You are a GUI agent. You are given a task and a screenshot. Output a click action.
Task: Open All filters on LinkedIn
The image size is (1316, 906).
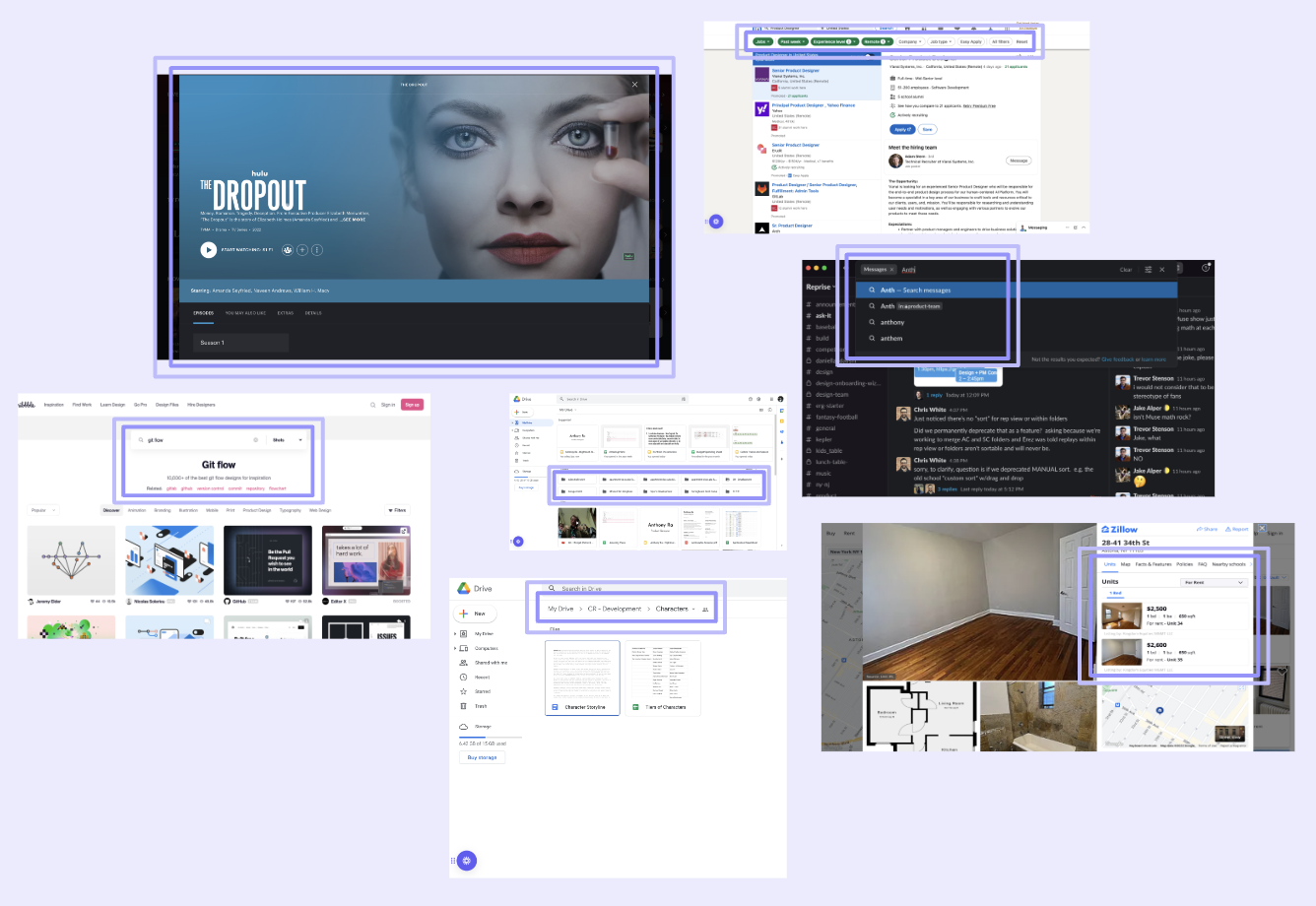(x=1001, y=41)
